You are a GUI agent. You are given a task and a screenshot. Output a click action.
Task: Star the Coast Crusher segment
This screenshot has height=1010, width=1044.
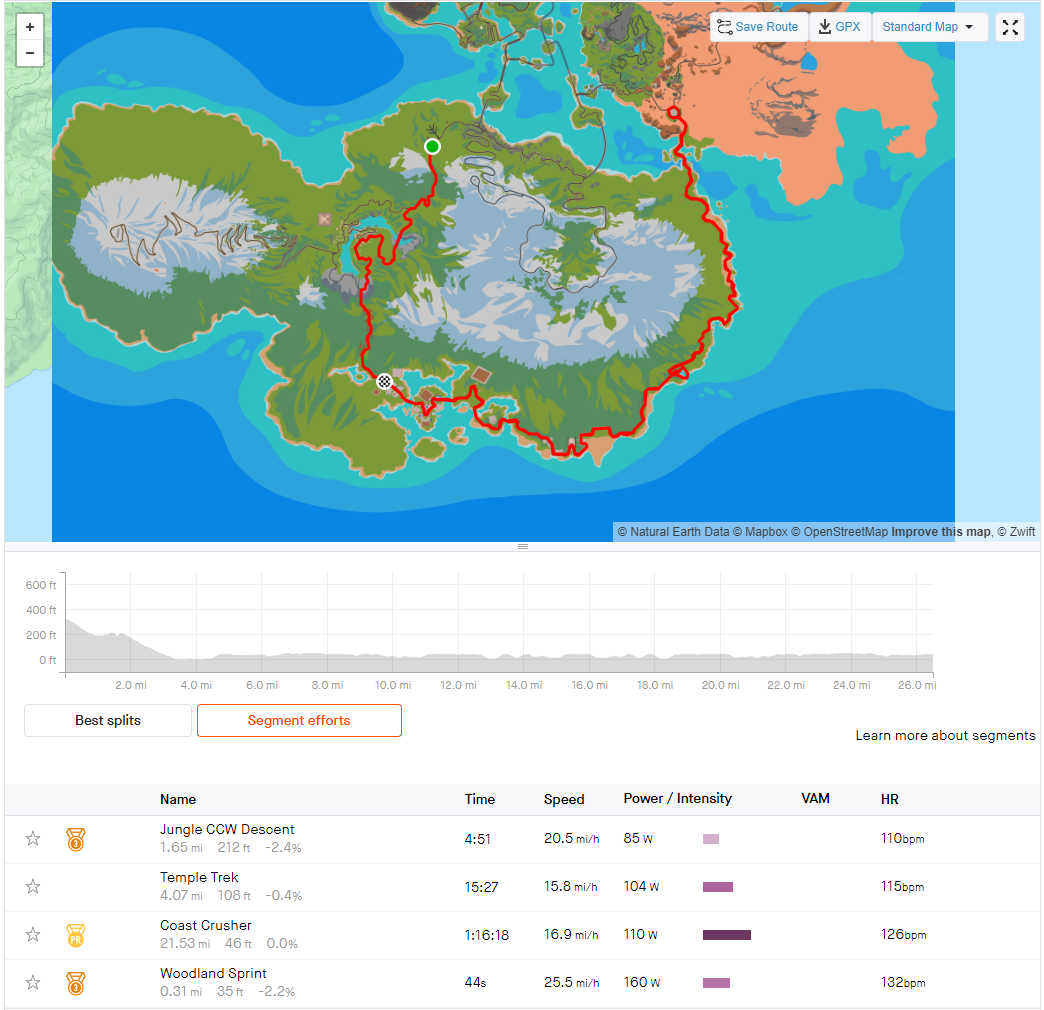coord(33,934)
